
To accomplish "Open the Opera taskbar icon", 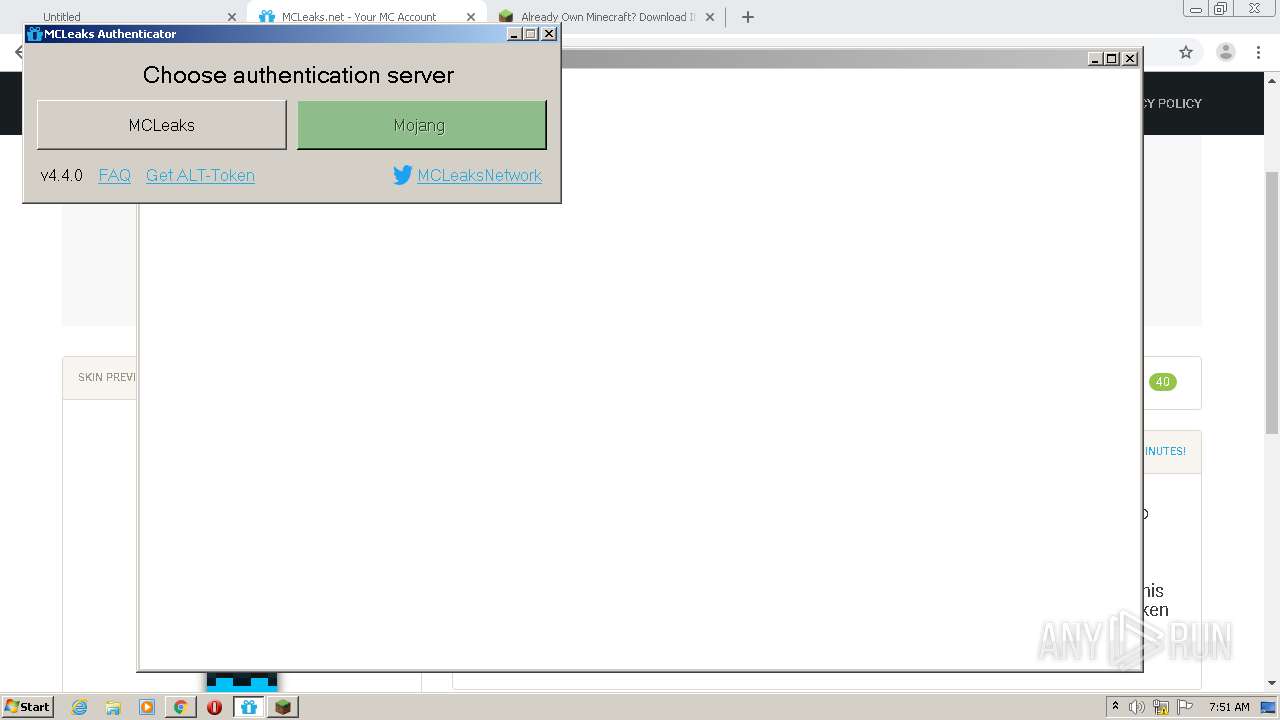I will pyautogui.click(x=214, y=707).
